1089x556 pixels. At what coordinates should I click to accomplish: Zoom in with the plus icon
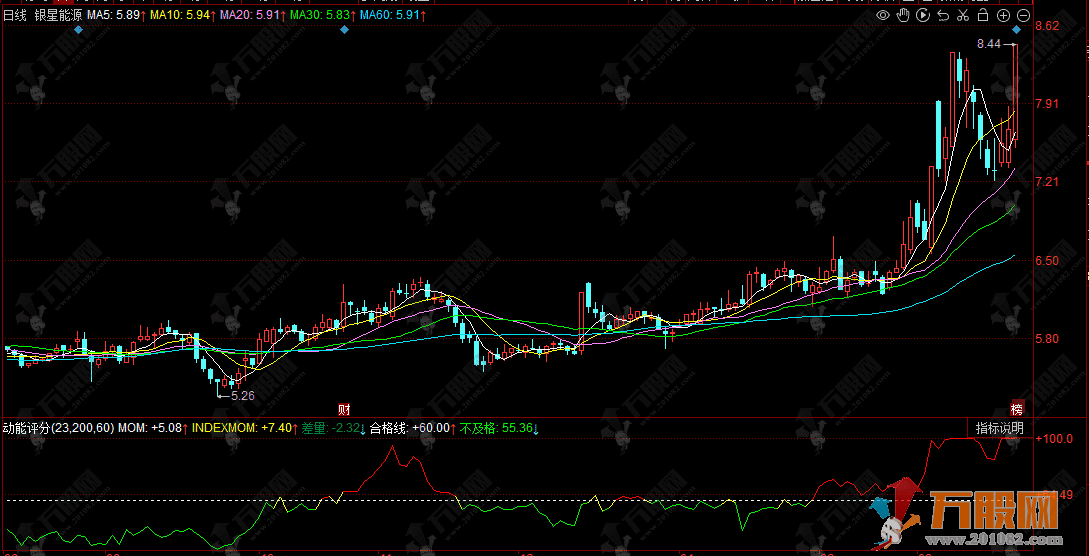1003,15
